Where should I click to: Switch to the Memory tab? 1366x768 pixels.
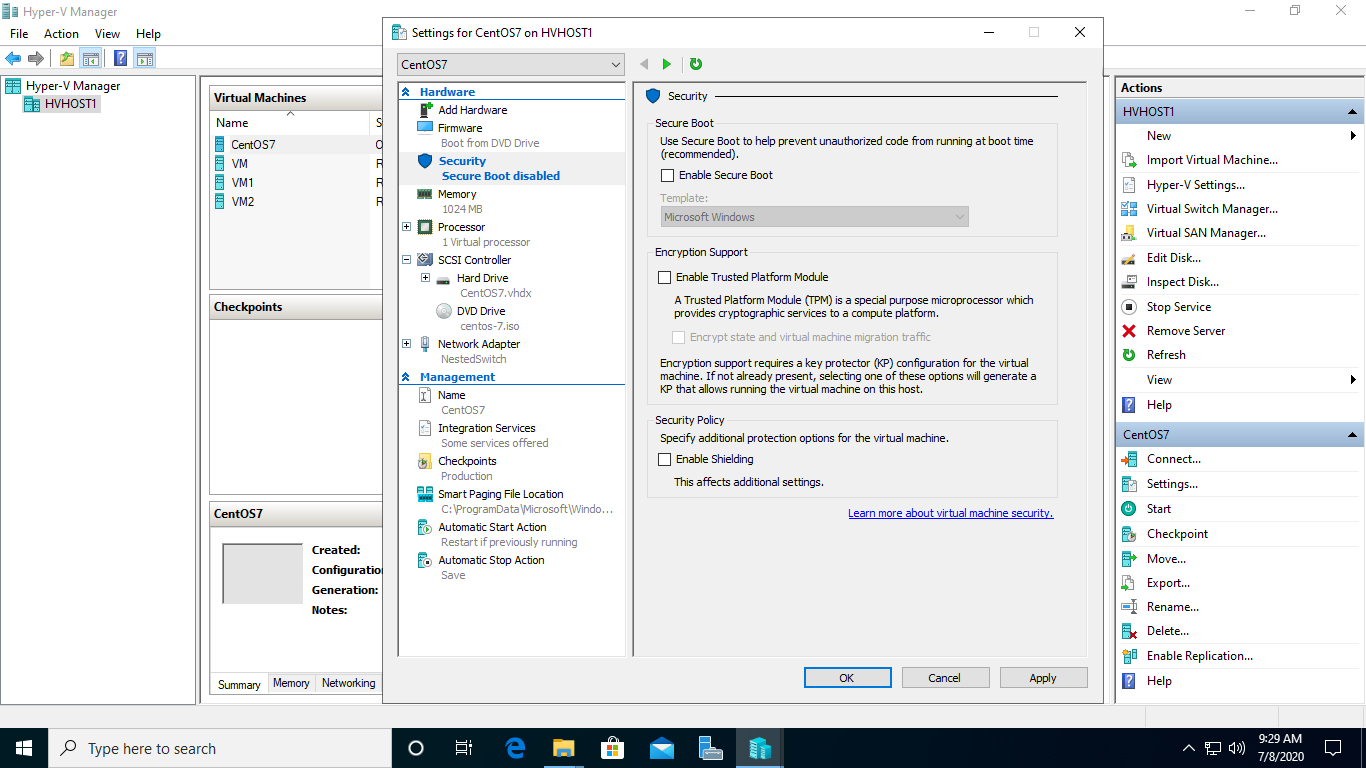[x=291, y=683]
